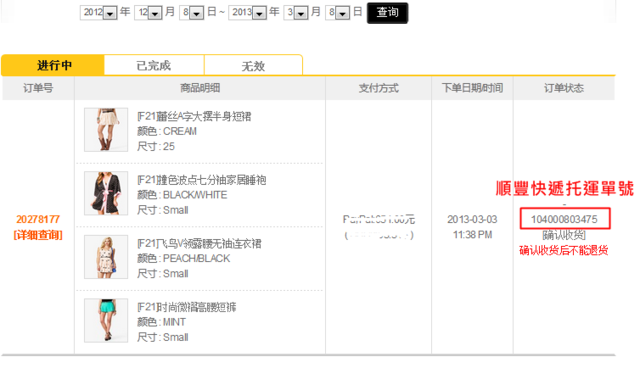Open the end day 8 dropdown
Image resolution: width=640 pixels, height=368 pixels.
[x=338, y=12]
